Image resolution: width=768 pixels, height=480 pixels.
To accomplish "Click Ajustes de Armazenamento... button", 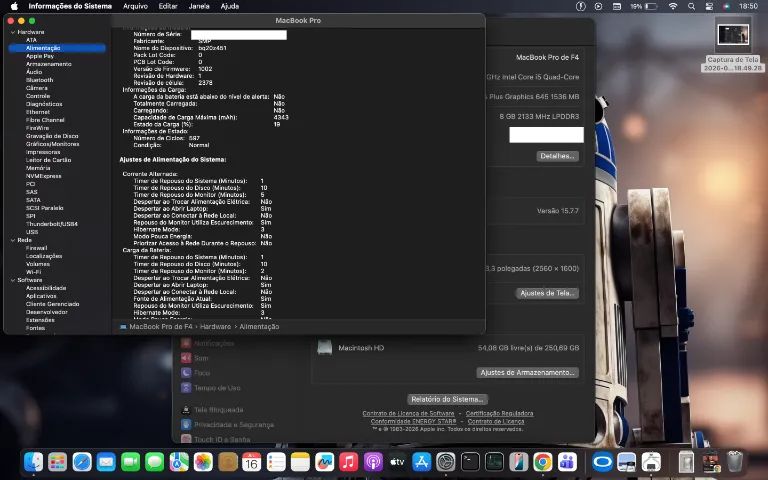I will (x=527, y=373).
